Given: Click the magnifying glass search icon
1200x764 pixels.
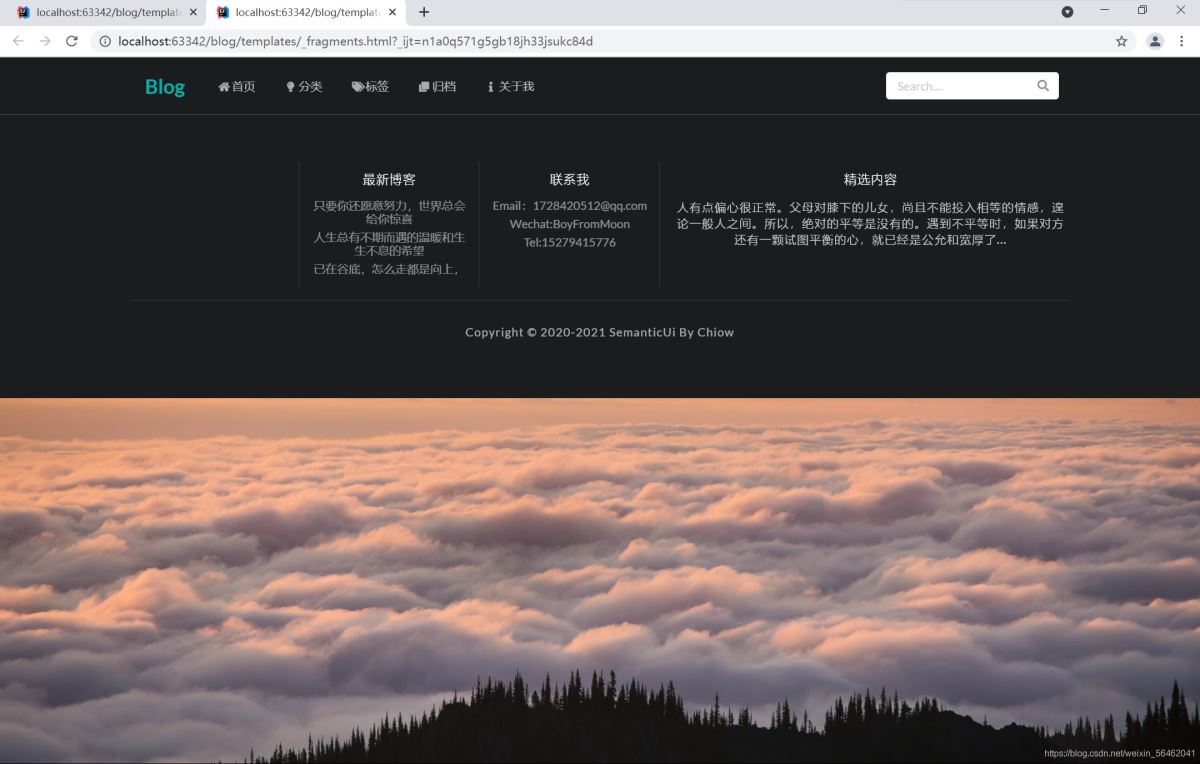Looking at the screenshot, I should click(x=1043, y=85).
